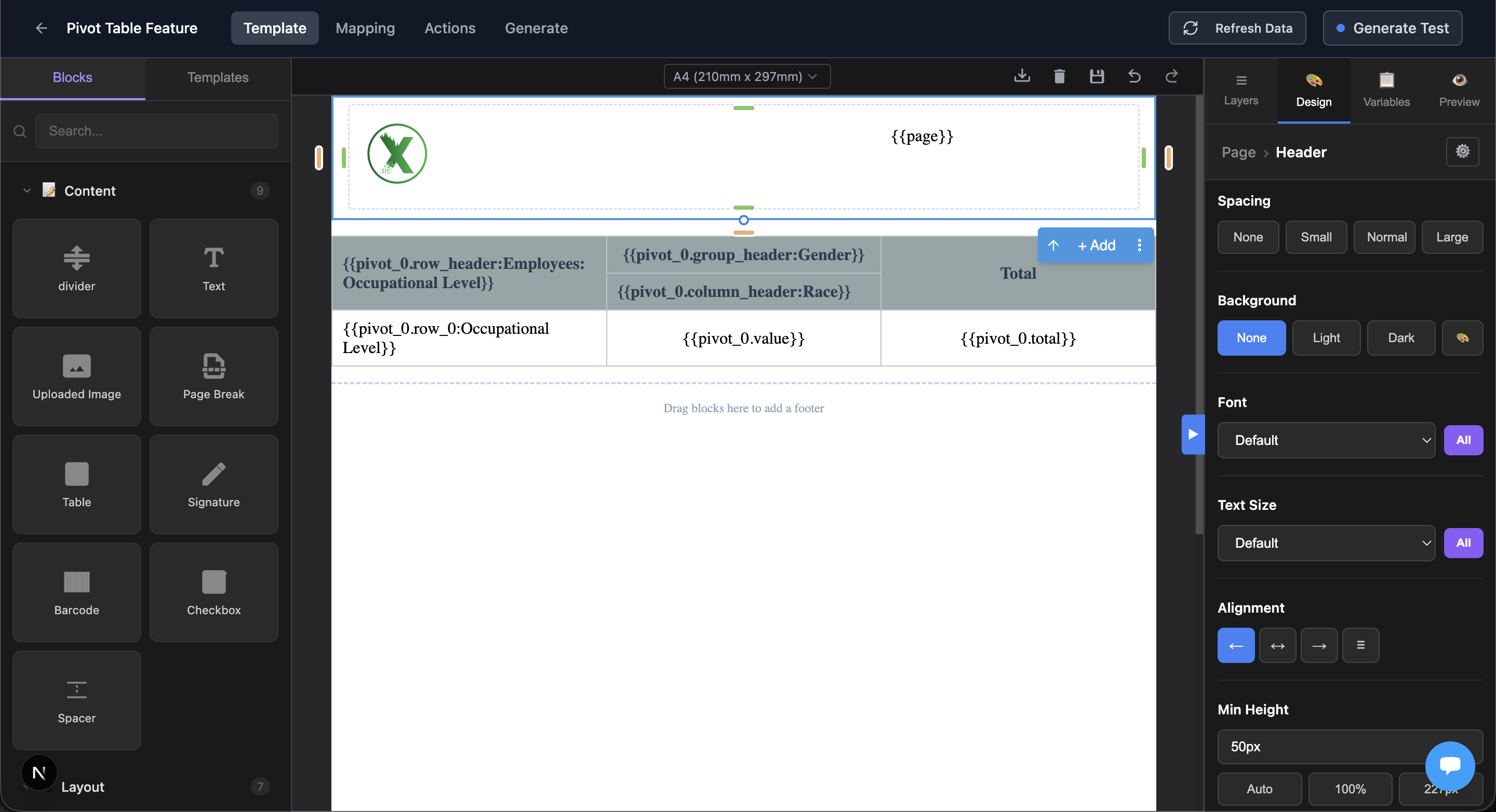The image size is (1496, 812).
Task: Select right alignment arrow
Action: coord(1319,645)
